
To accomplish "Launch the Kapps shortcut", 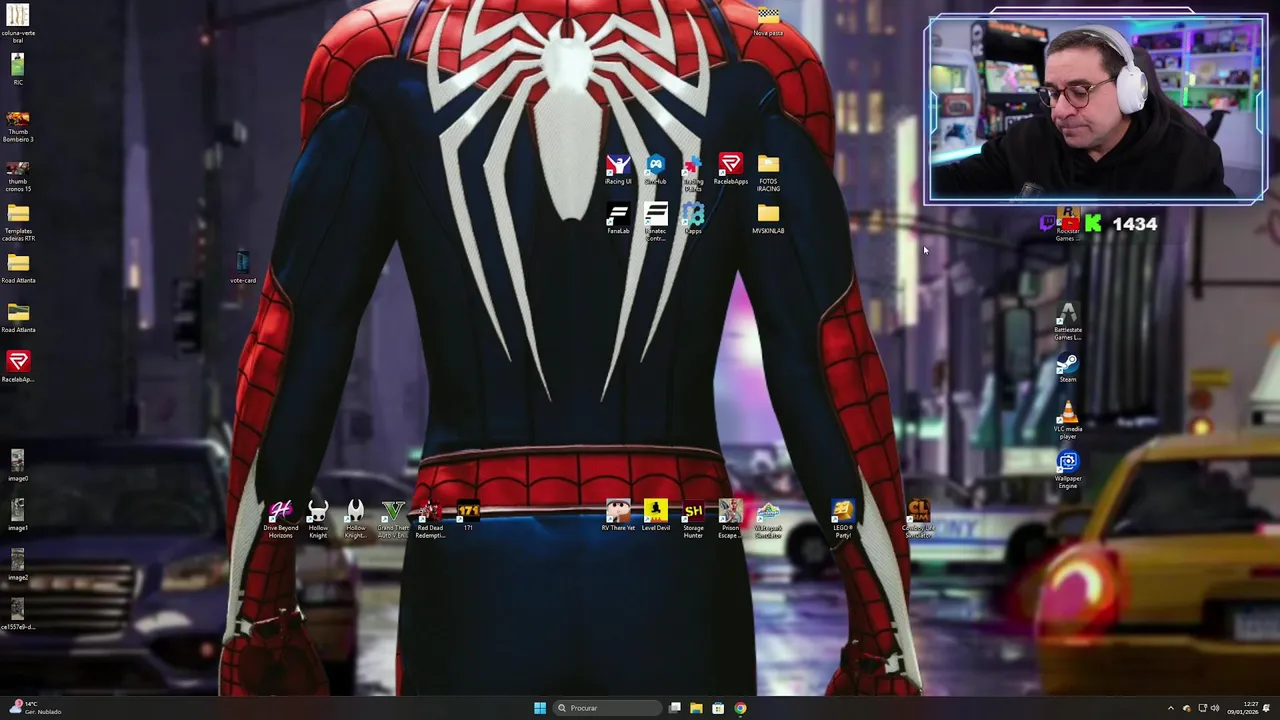I will pyautogui.click(x=693, y=220).
